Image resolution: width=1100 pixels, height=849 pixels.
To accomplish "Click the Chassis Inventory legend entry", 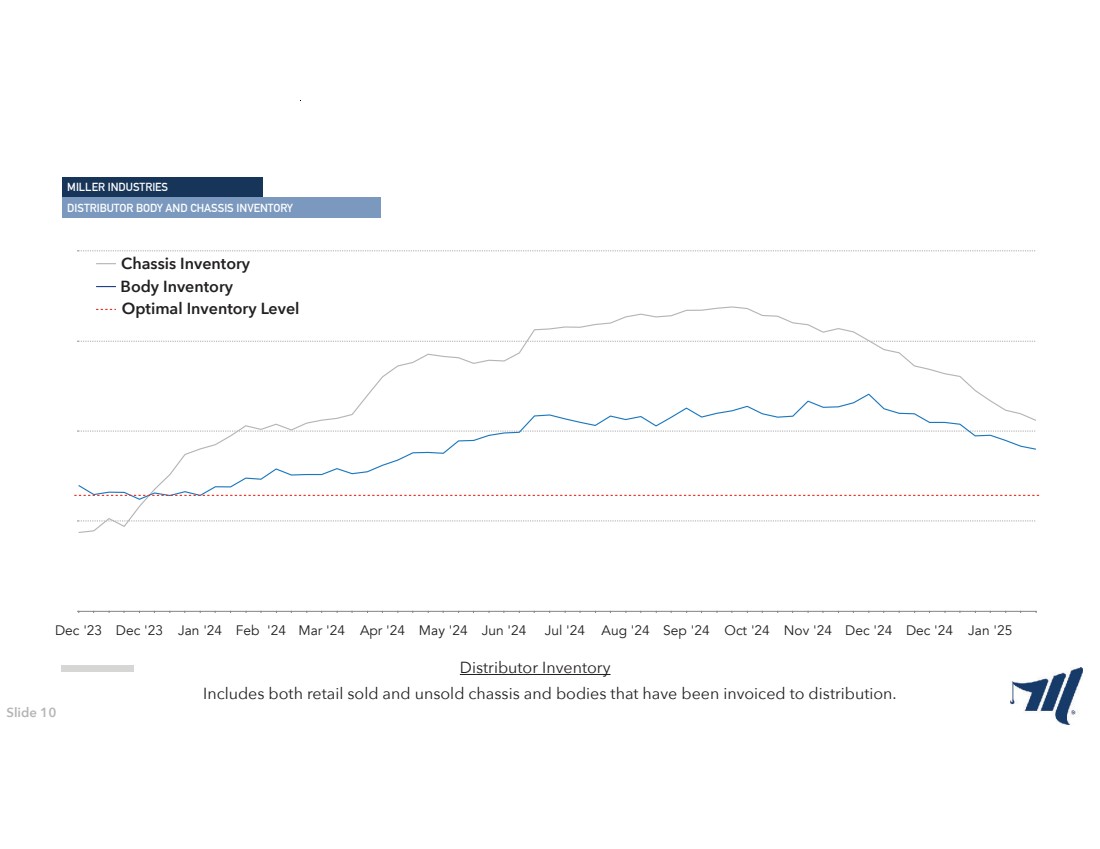I will [185, 264].
